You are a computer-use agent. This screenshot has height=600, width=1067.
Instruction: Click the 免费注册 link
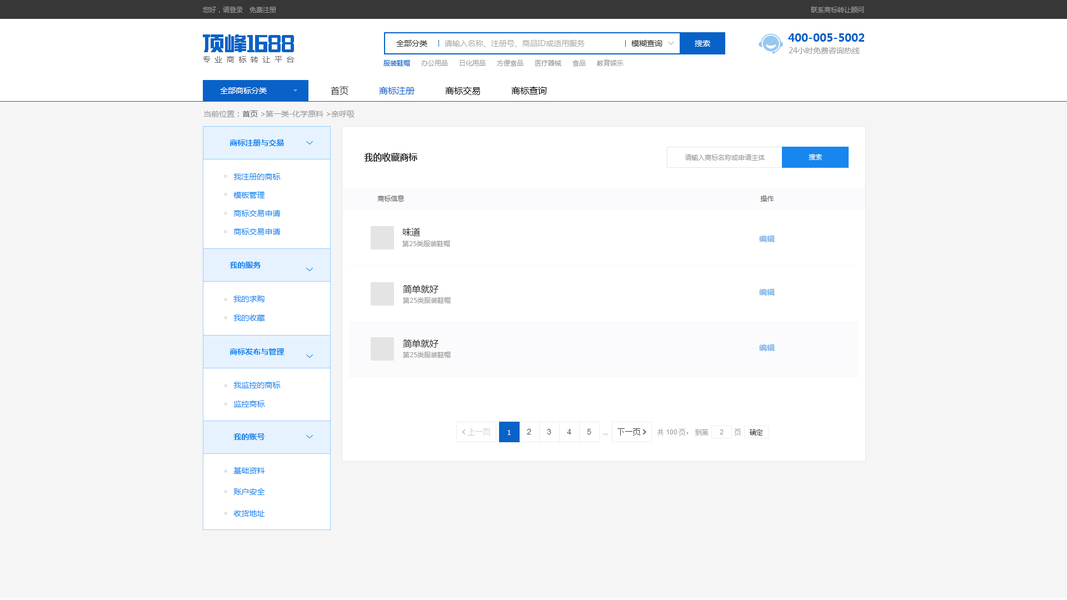[263, 10]
